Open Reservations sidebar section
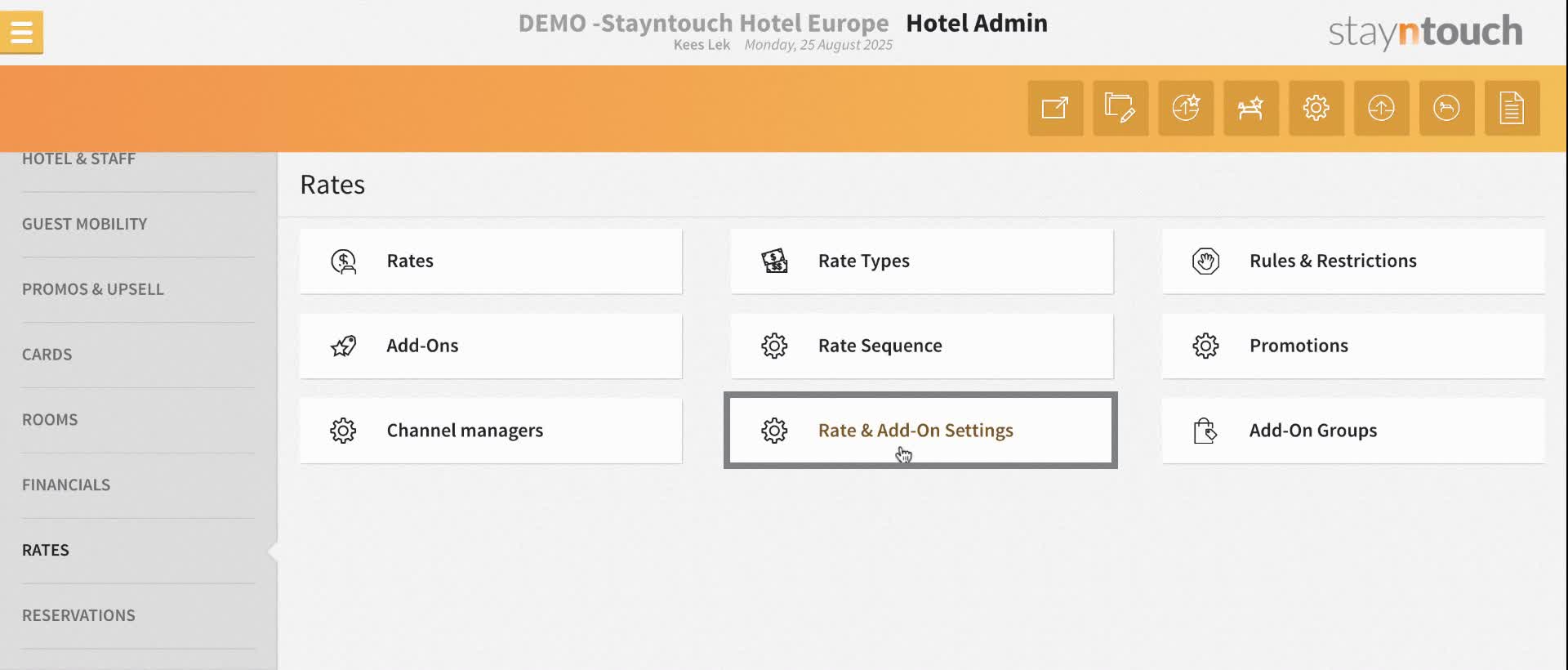This screenshot has width=1568, height=670. pos(79,616)
